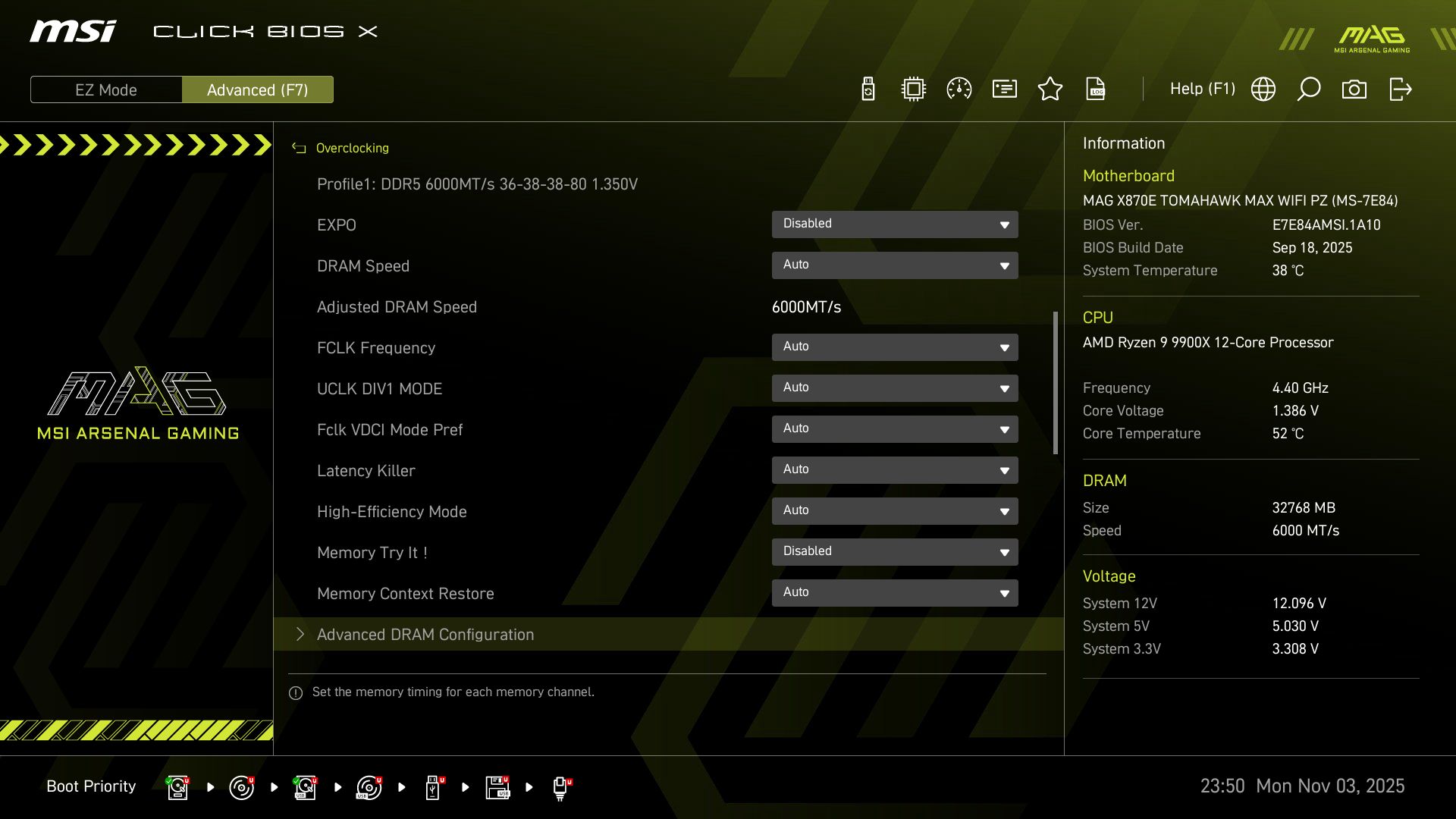
Task: Select the language globe icon
Action: click(1263, 89)
